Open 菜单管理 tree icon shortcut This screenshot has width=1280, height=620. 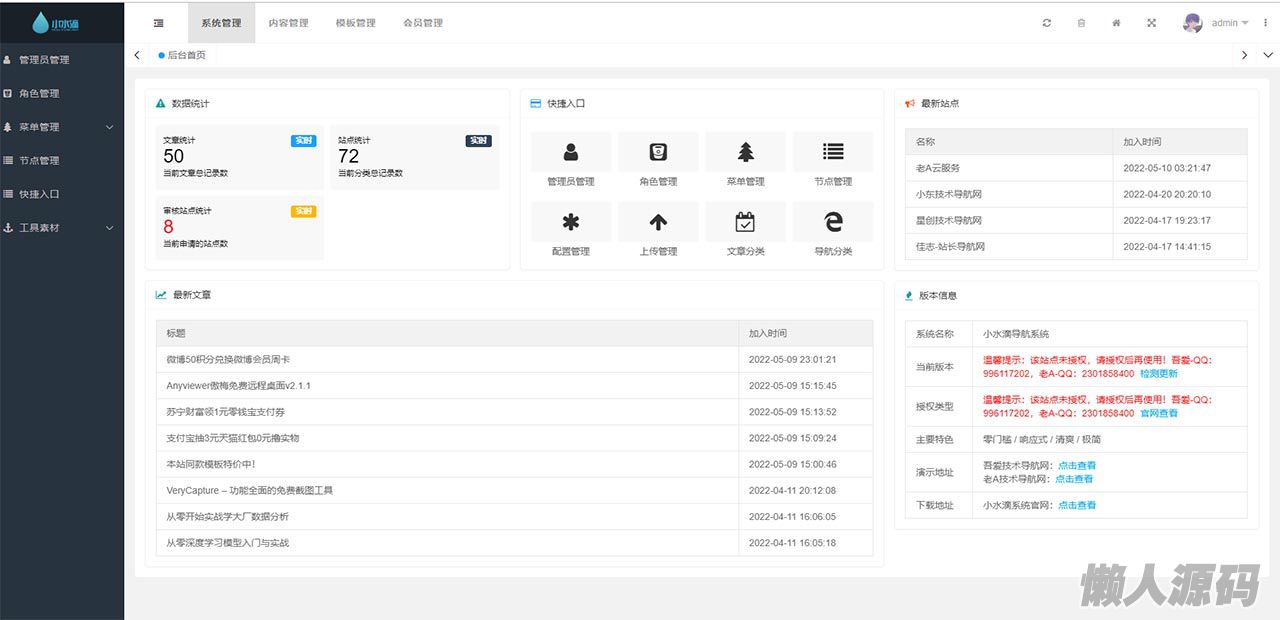pos(746,152)
